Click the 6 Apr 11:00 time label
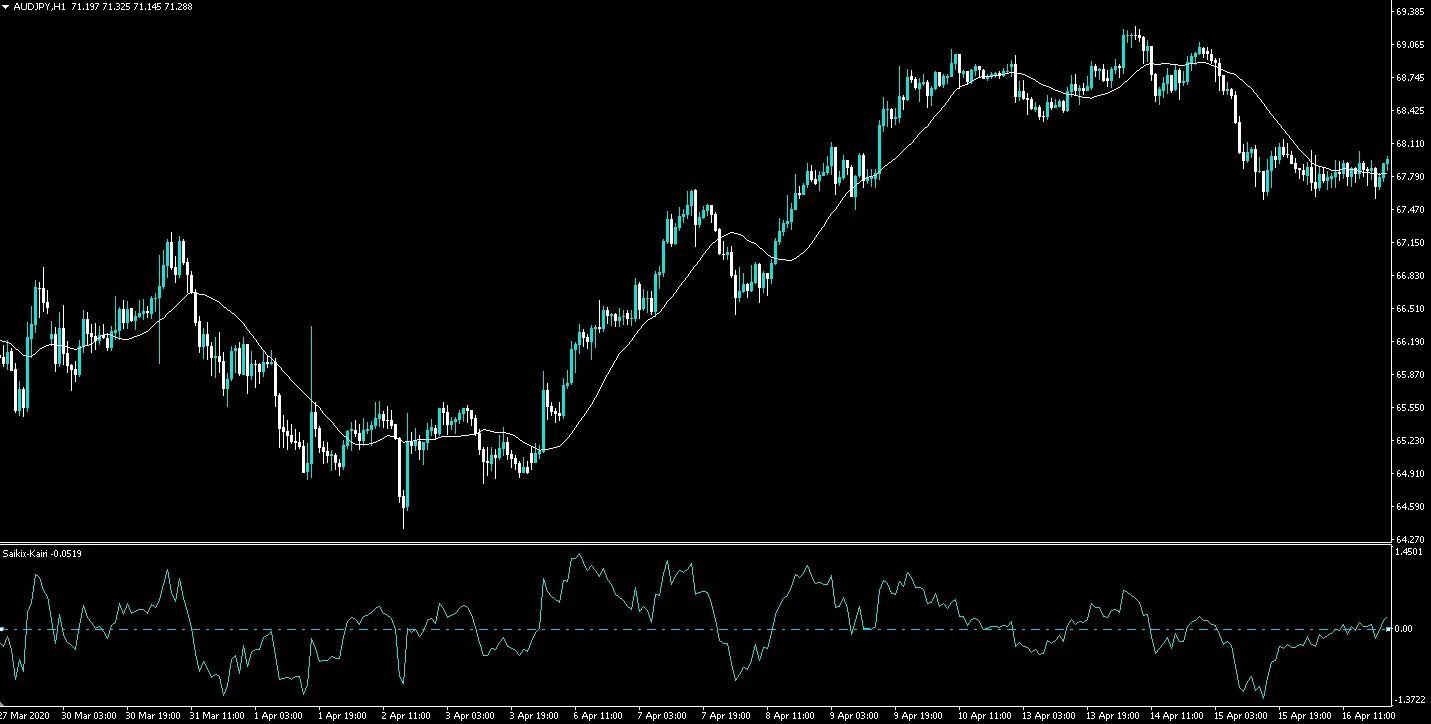 [x=598, y=716]
